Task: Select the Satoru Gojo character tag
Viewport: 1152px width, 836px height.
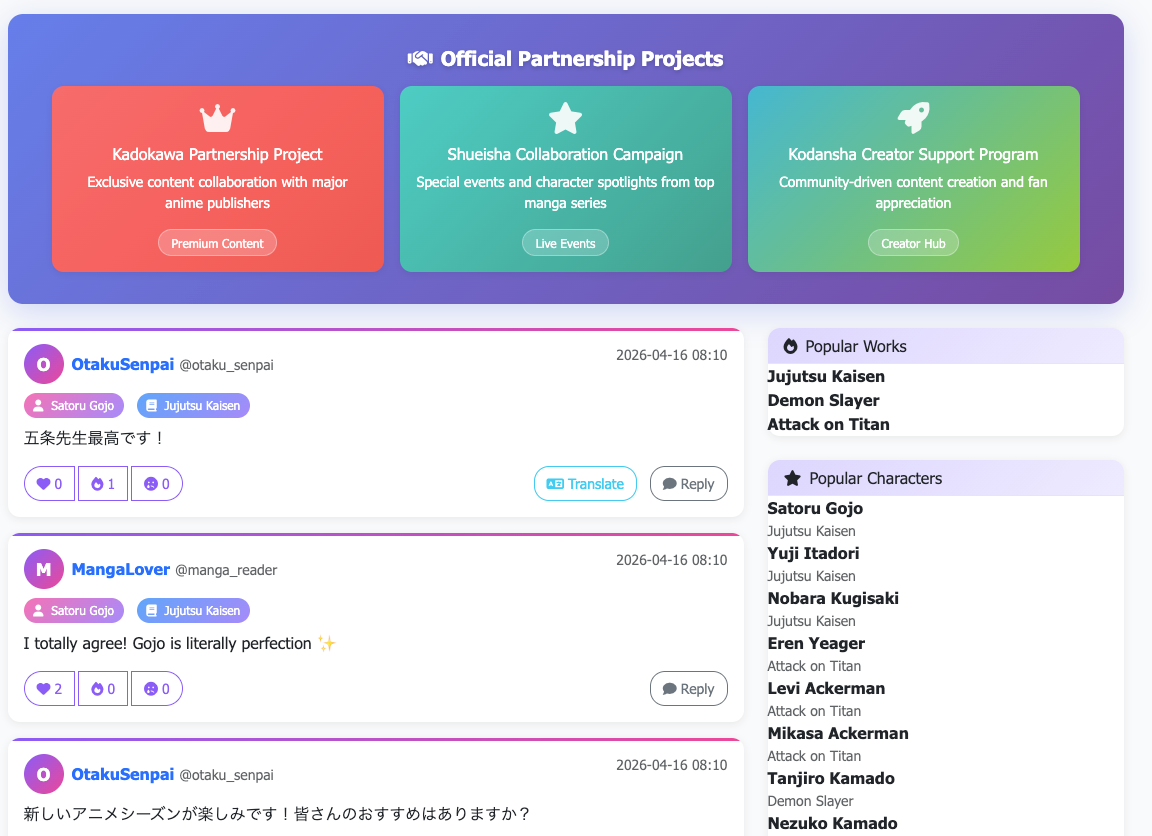Action: point(73,405)
